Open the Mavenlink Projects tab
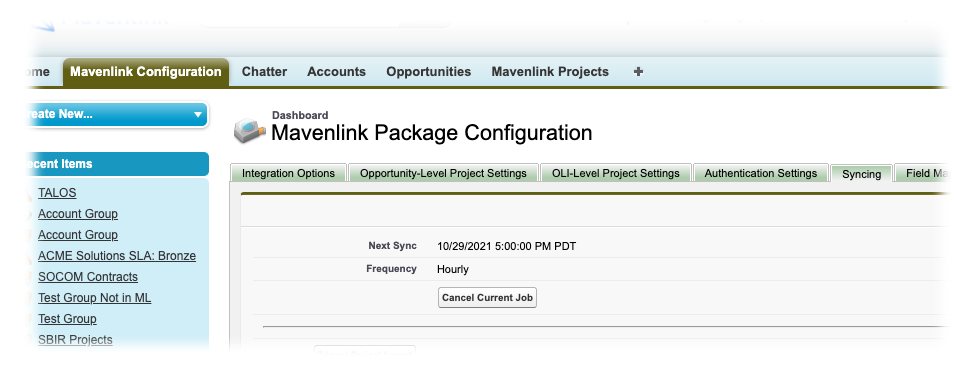 [x=550, y=72]
